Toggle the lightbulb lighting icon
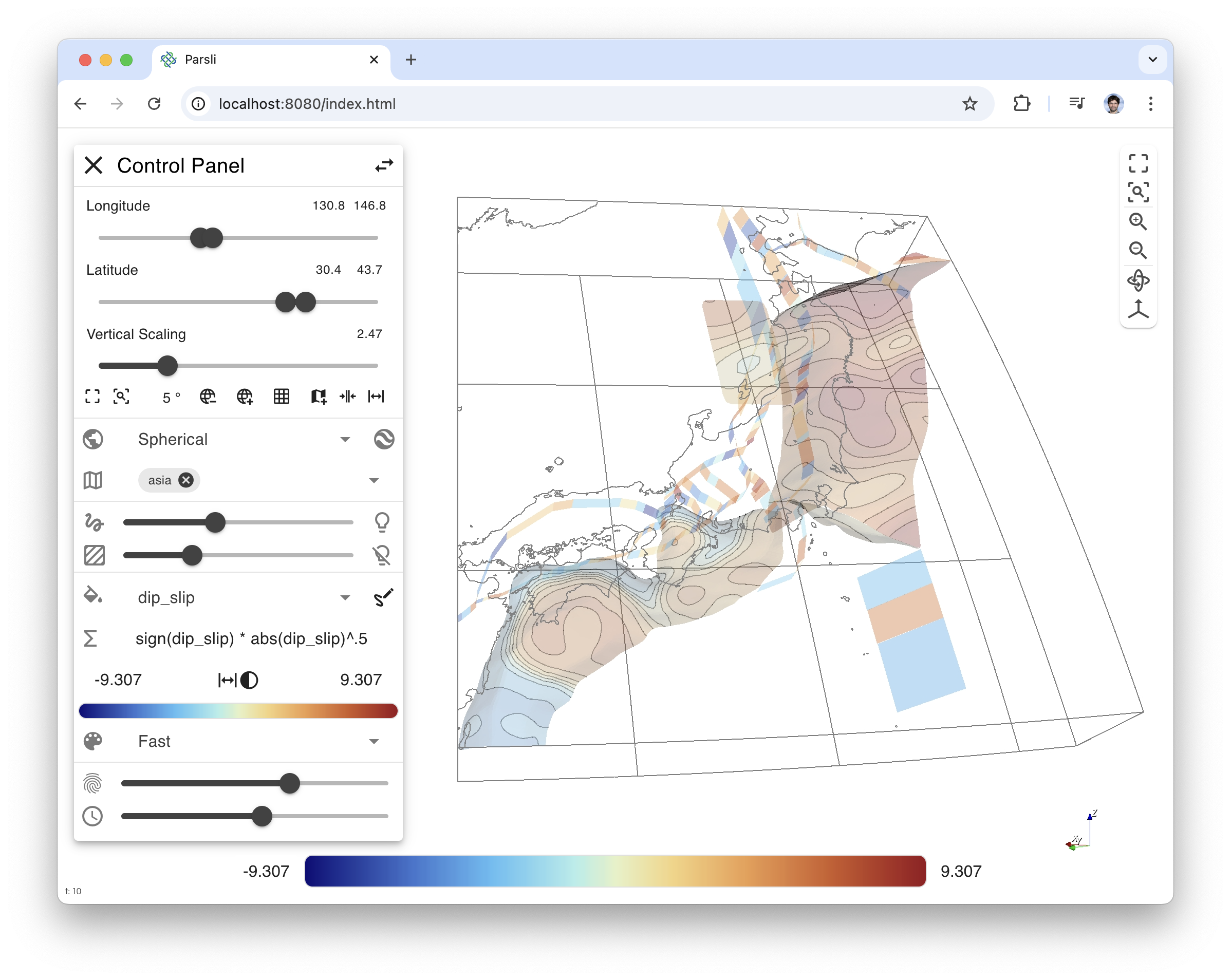Viewport: 1231px width, 980px height. [x=382, y=522]
